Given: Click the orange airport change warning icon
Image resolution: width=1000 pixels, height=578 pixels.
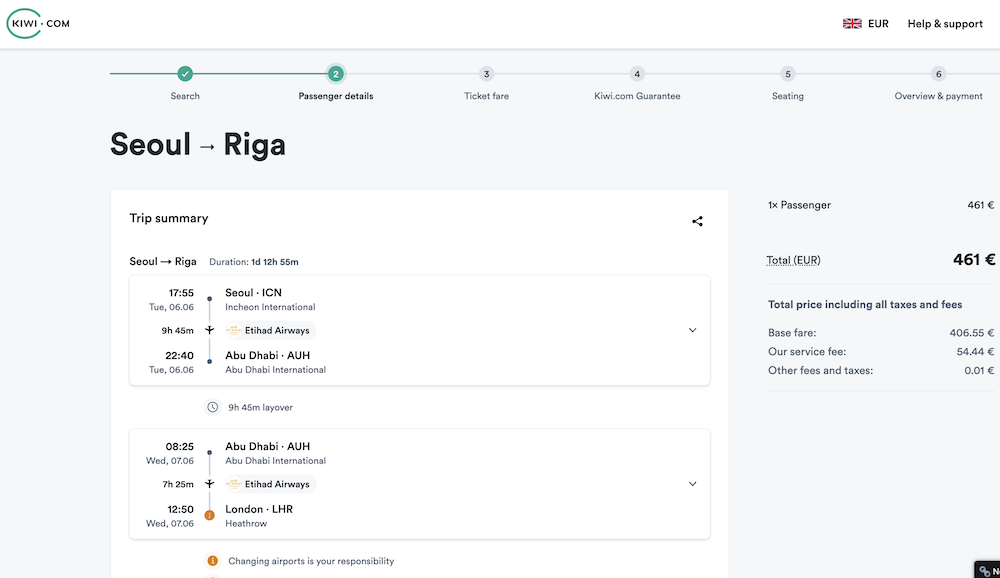Looking at the screenshot, I should click(x=212, y=561).
